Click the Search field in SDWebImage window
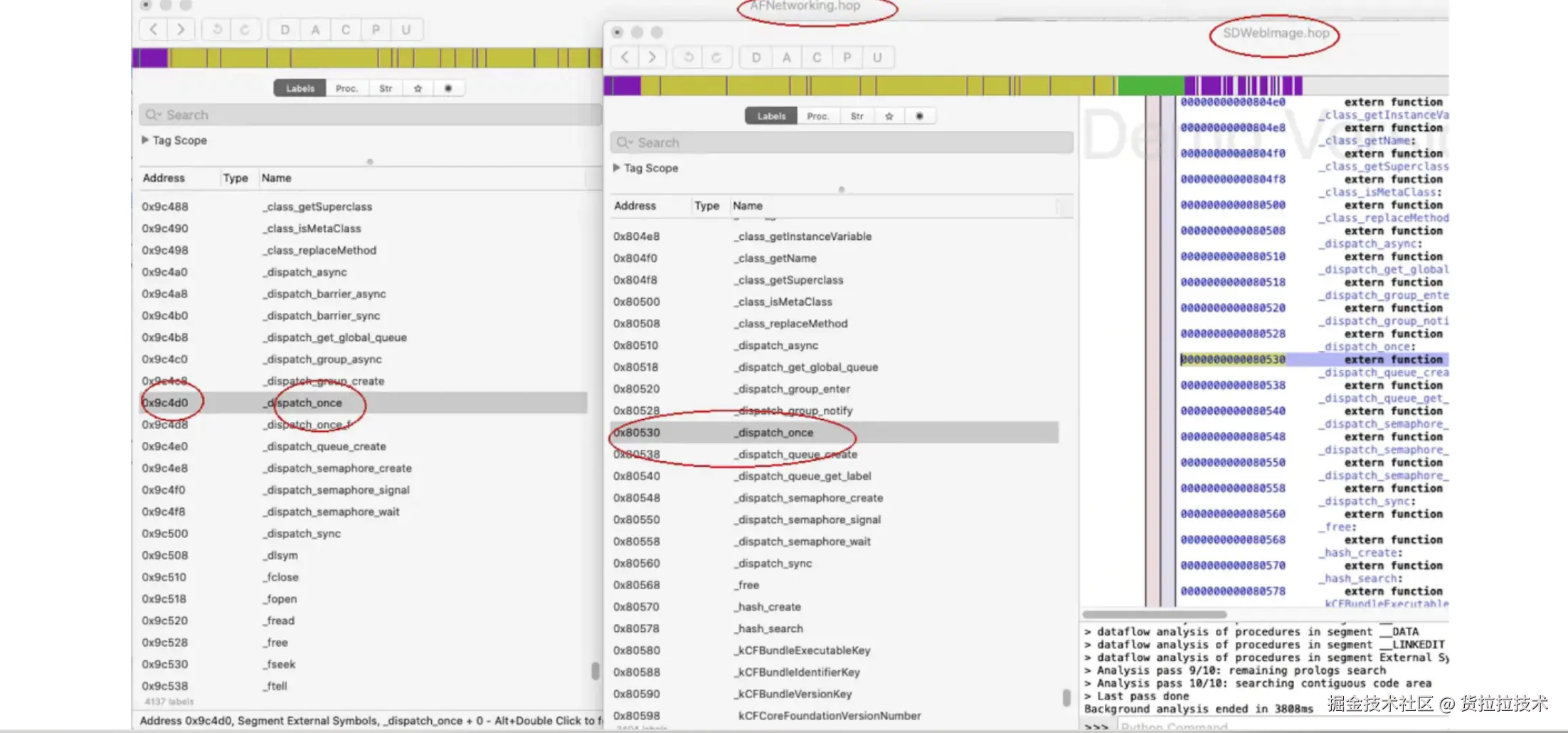Screen dimensions: 1568x733 [x=842, y=142]
